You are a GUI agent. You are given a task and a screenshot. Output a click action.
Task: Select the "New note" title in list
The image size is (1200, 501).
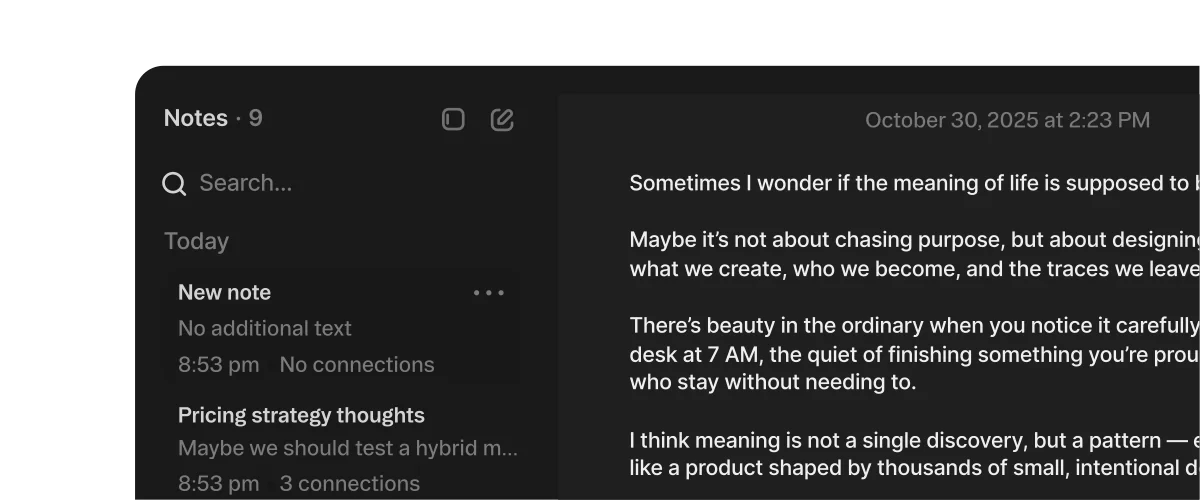[224, 292]
